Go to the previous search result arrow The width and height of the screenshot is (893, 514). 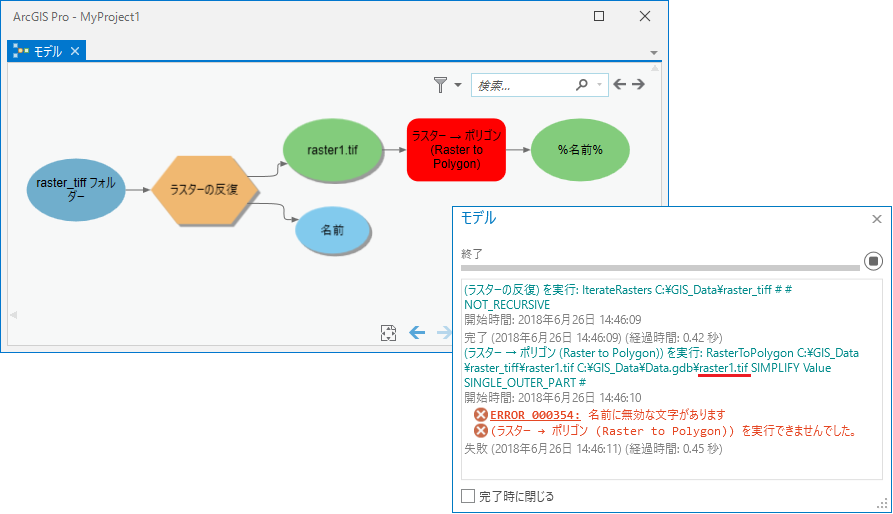click(620, 84)
